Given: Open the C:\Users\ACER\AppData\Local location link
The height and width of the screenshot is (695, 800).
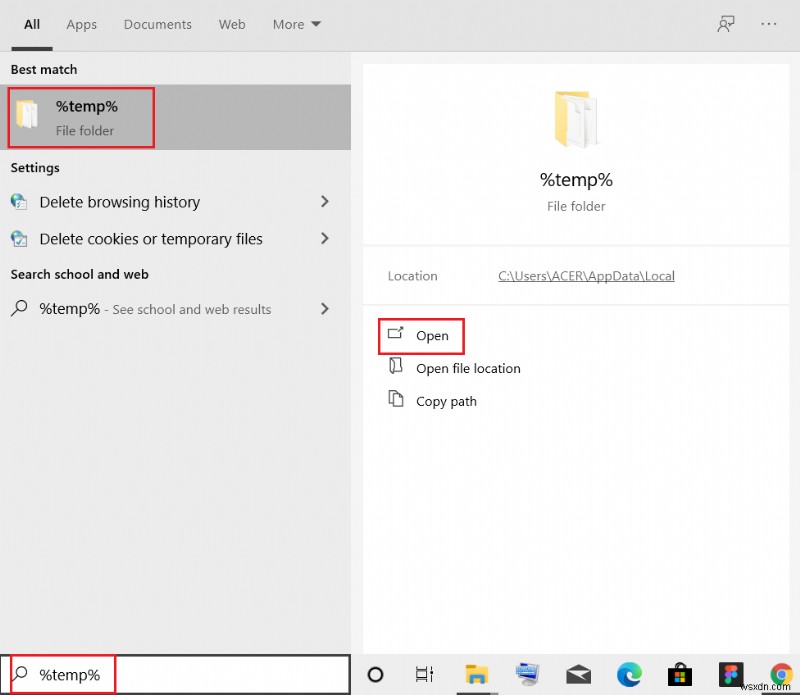Looking at the screenshot, I should coord(586,276).
